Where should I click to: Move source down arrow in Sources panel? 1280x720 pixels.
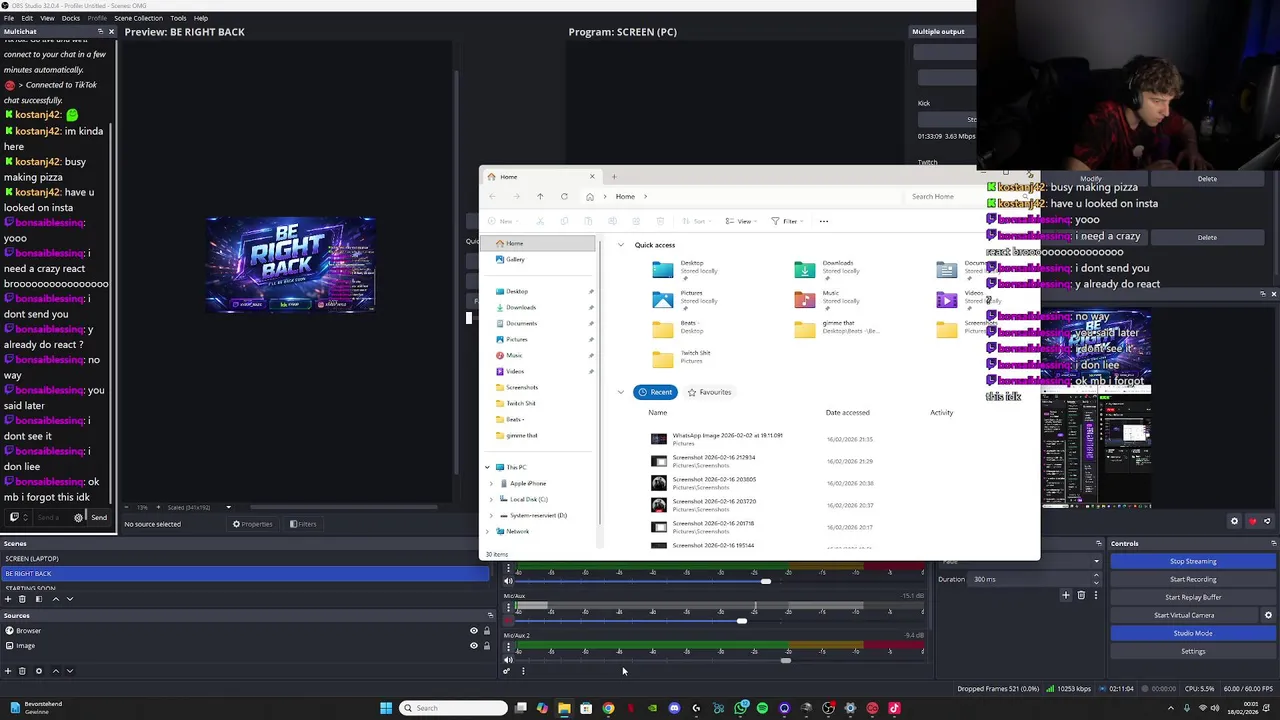(x=69, y=671)
